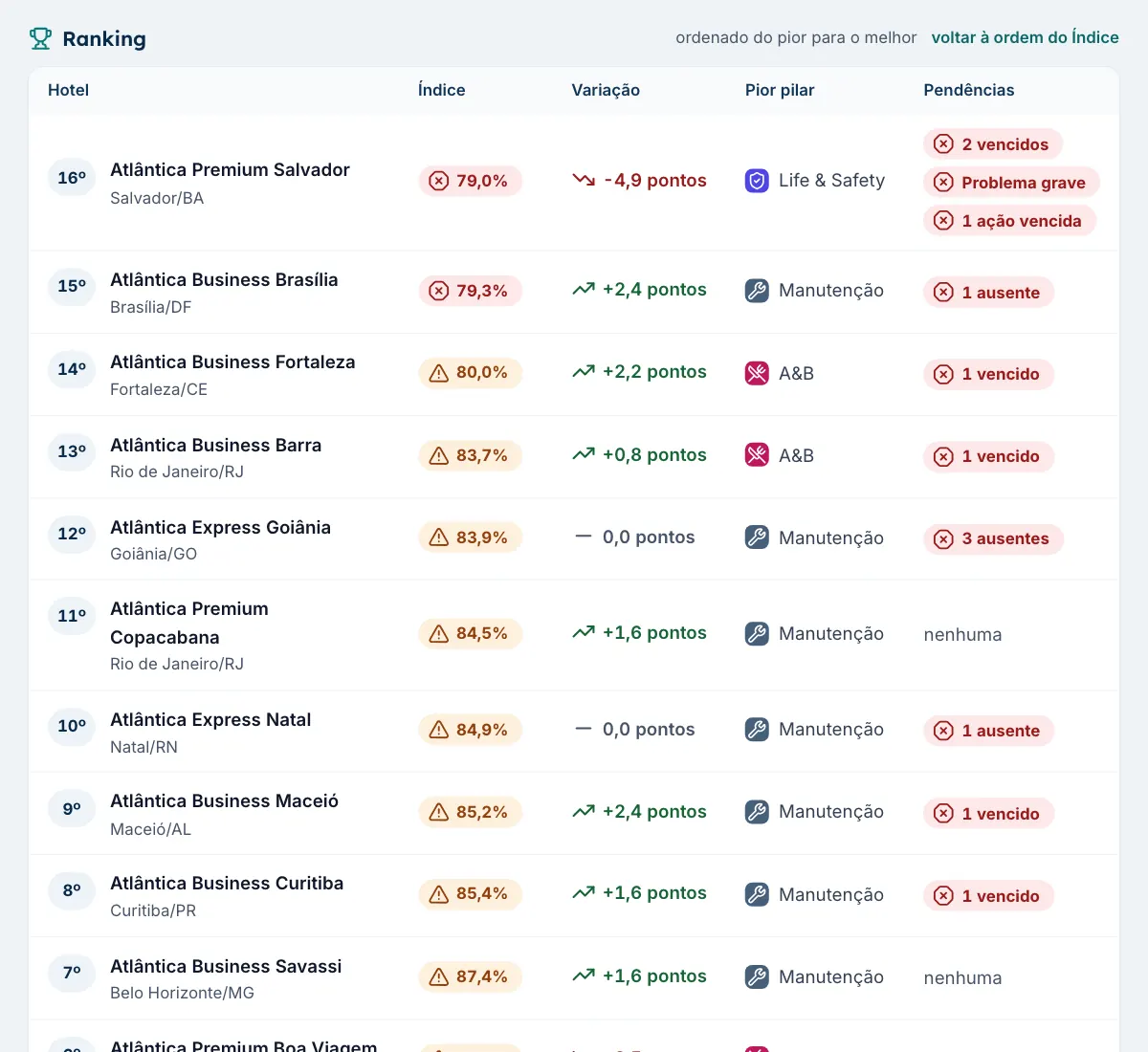Screen dimensions: 1148x1052
Task: Click the Pior pilar column header
Action: pos(780,90)
